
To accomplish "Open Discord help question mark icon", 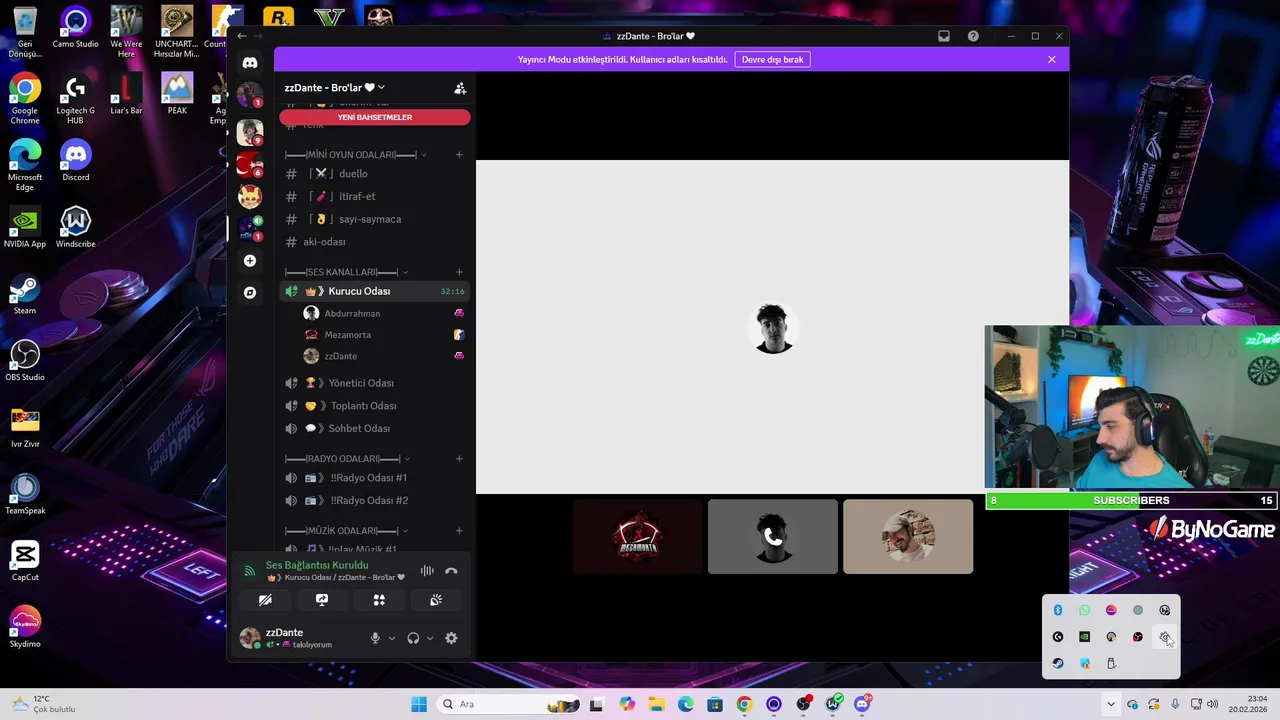I will pos(973,36).
